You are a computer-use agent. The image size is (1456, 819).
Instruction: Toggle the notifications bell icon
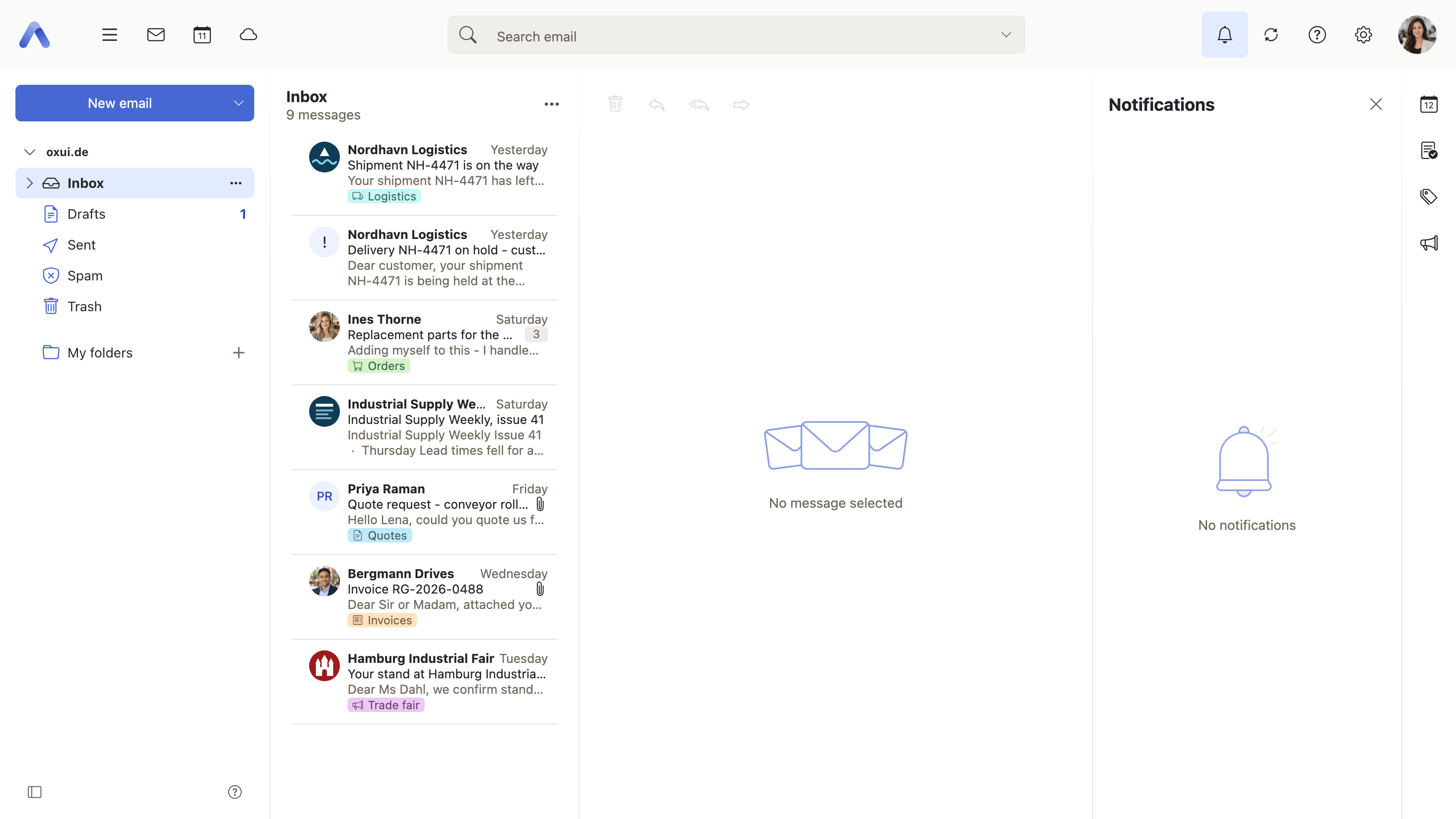tap(1224, 35)
